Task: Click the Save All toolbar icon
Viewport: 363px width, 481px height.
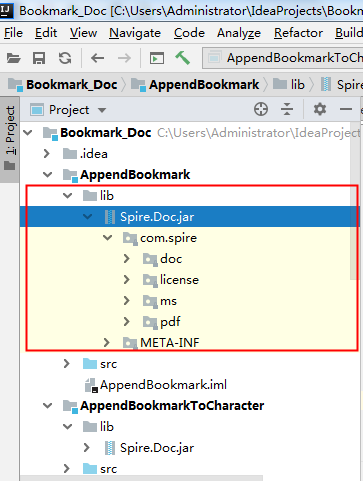Action: pos(39,58)
